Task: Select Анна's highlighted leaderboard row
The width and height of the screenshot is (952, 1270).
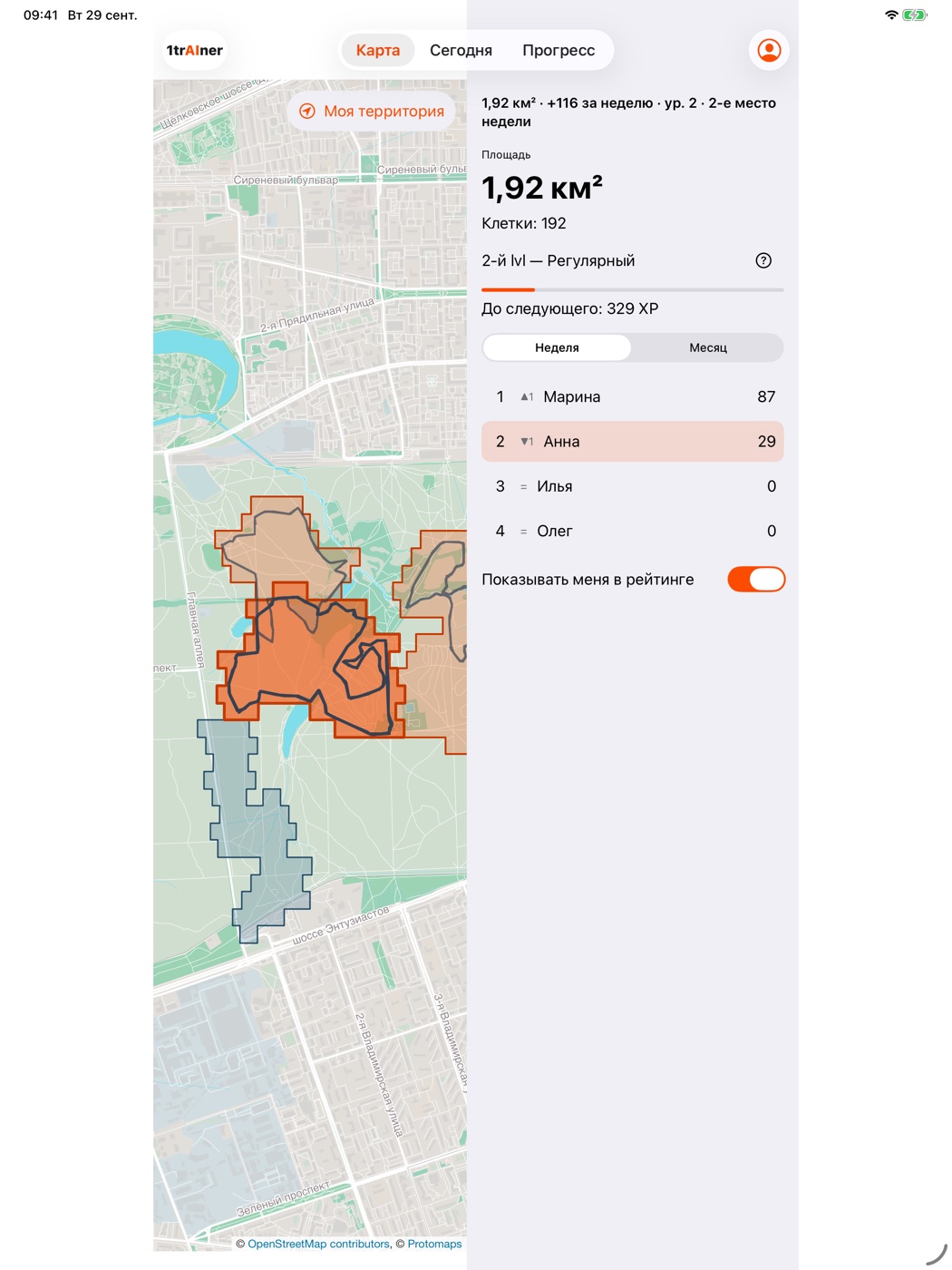Action: click(x=632, y=442)
